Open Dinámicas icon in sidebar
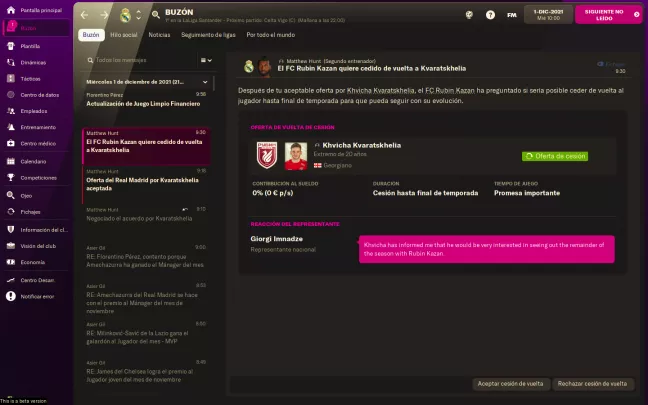Screen dimensions: 648x405 coord(11,62)
